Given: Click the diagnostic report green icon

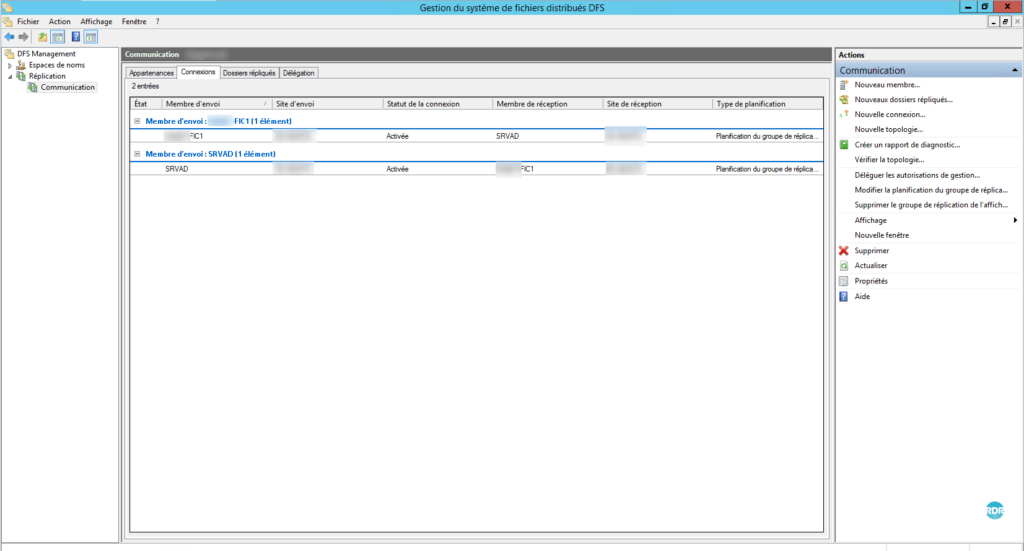Looking at the screenshot, I should pyautogui.click(x=844, y=145).
